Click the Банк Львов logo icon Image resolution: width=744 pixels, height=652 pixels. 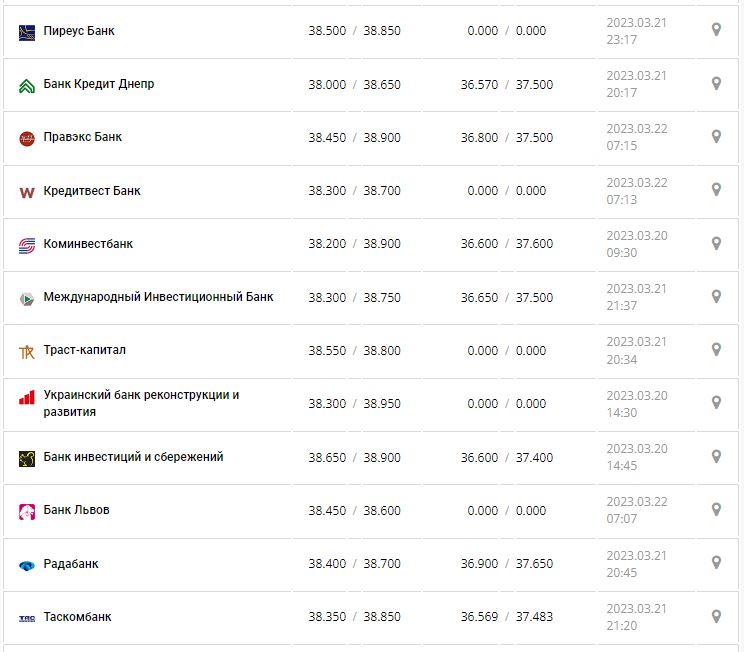pos(27,511)
